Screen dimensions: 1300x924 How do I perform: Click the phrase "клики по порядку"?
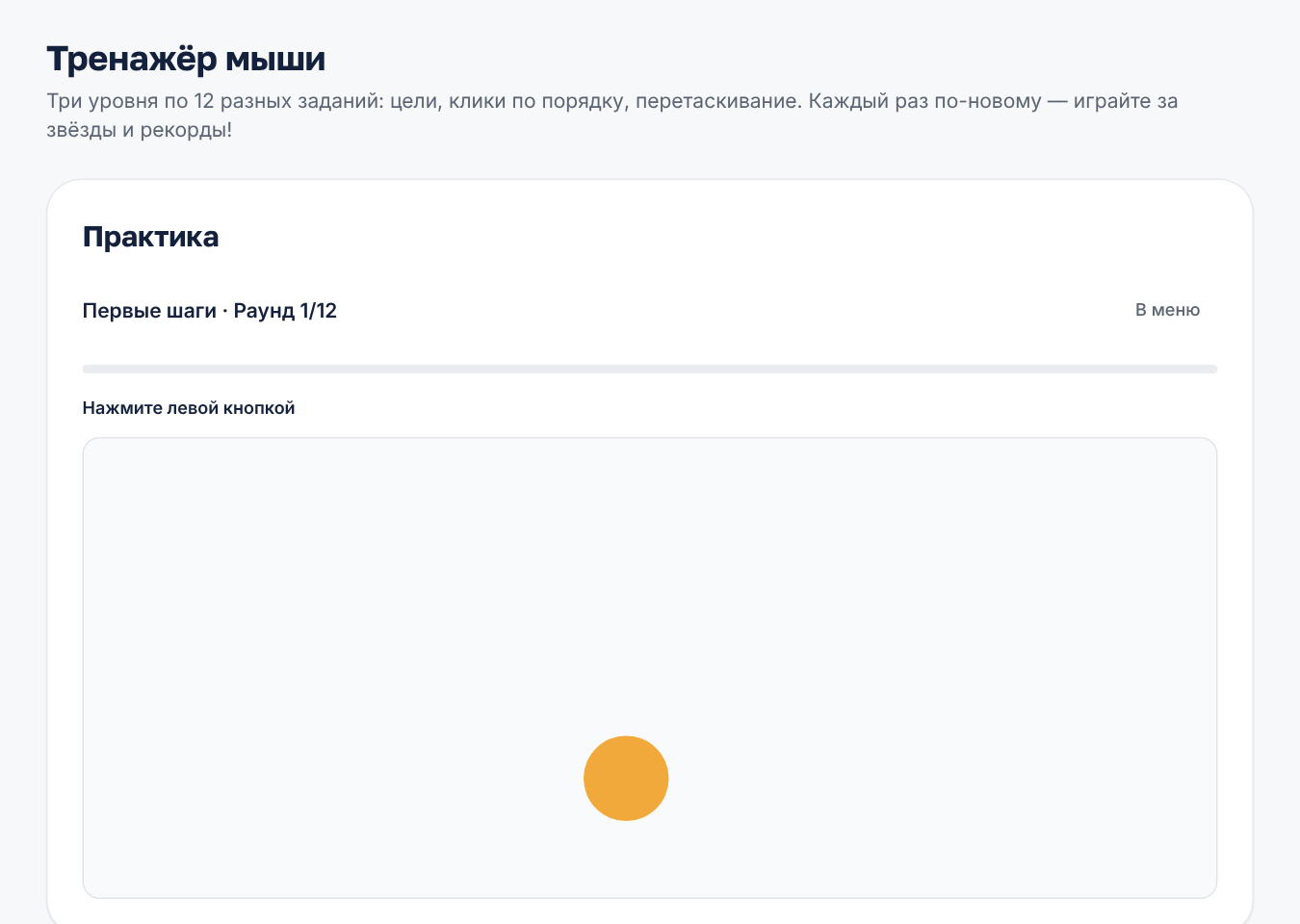pyautogui.click(x=538, y=101)
